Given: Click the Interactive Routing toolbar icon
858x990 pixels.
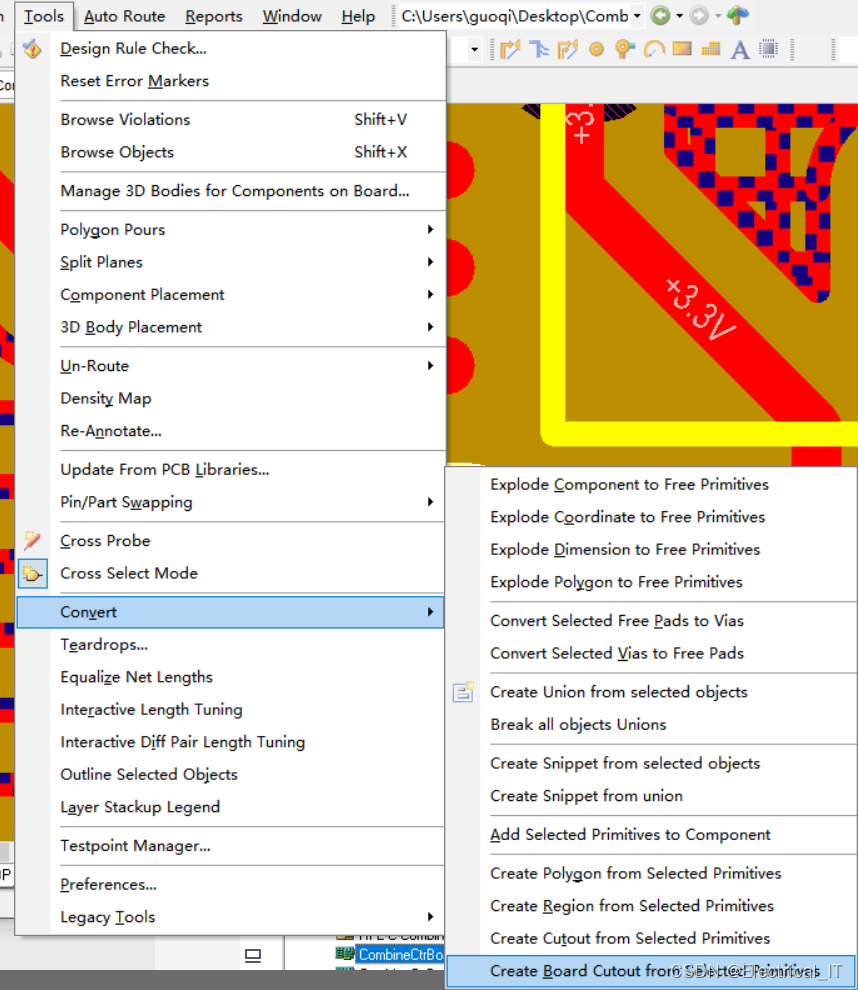Looking at the screenshot, I should point(510,49).
